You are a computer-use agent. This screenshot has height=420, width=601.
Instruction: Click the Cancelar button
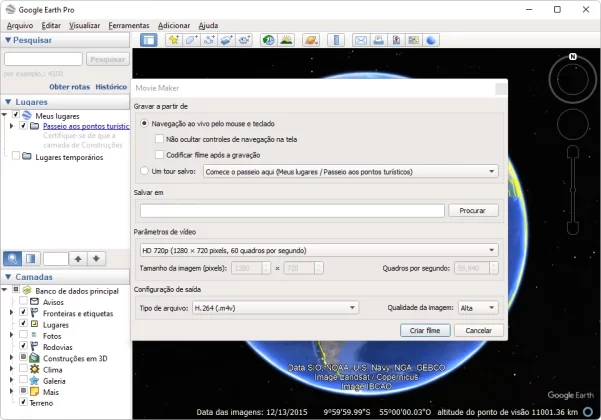click(478, 330)
